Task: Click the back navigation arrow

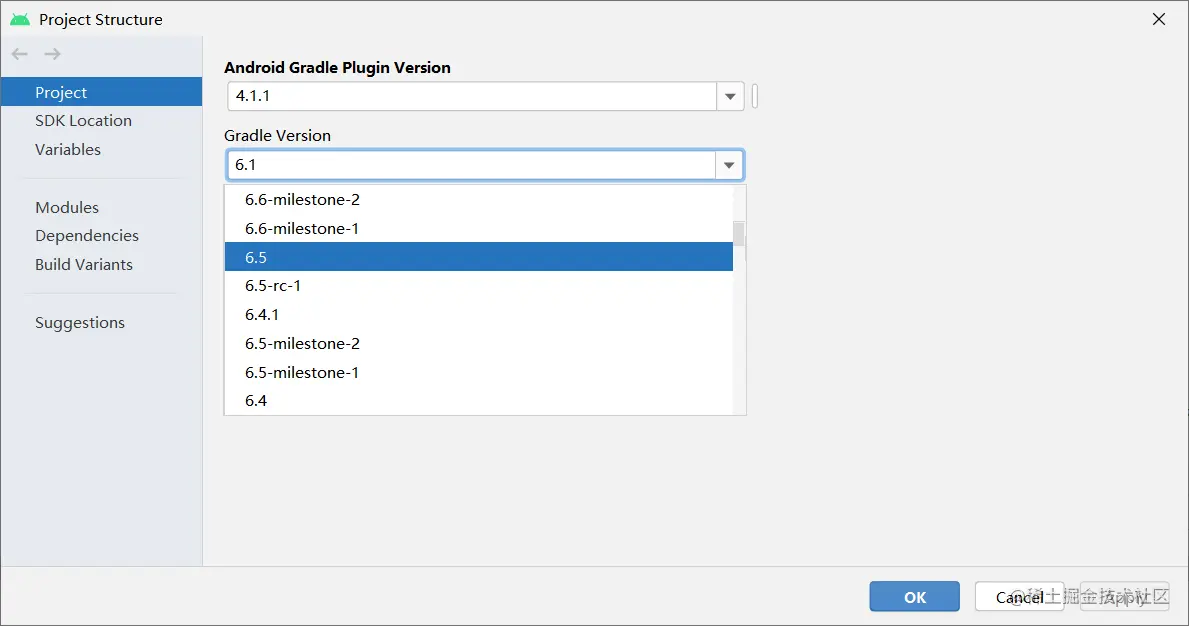Action: 20,54
